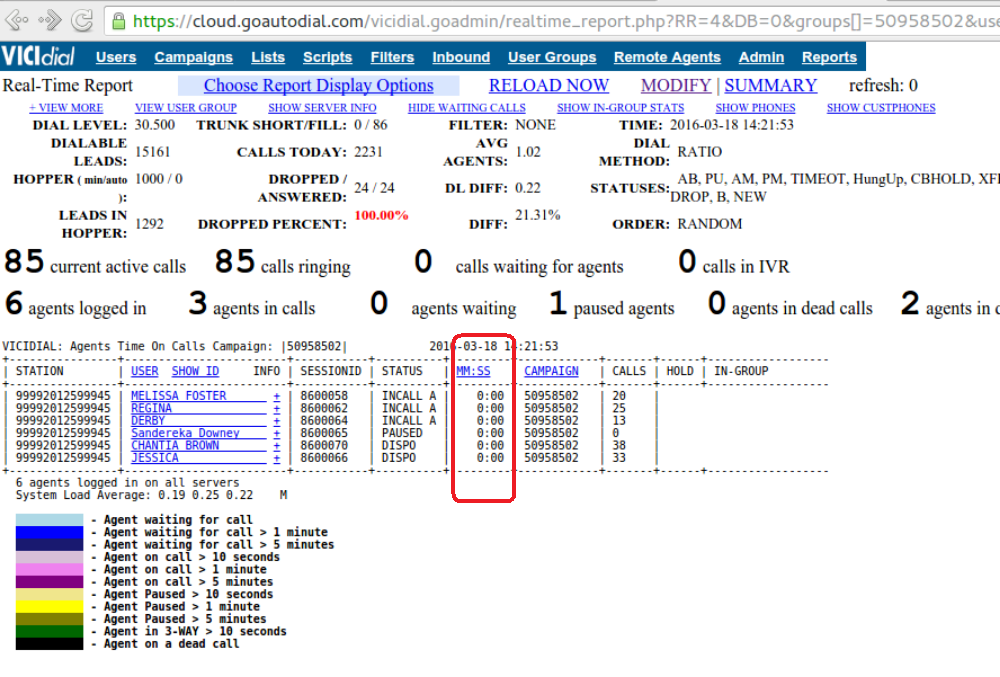Click the '6 agents logged in' counter

click(x=75, y=304)
